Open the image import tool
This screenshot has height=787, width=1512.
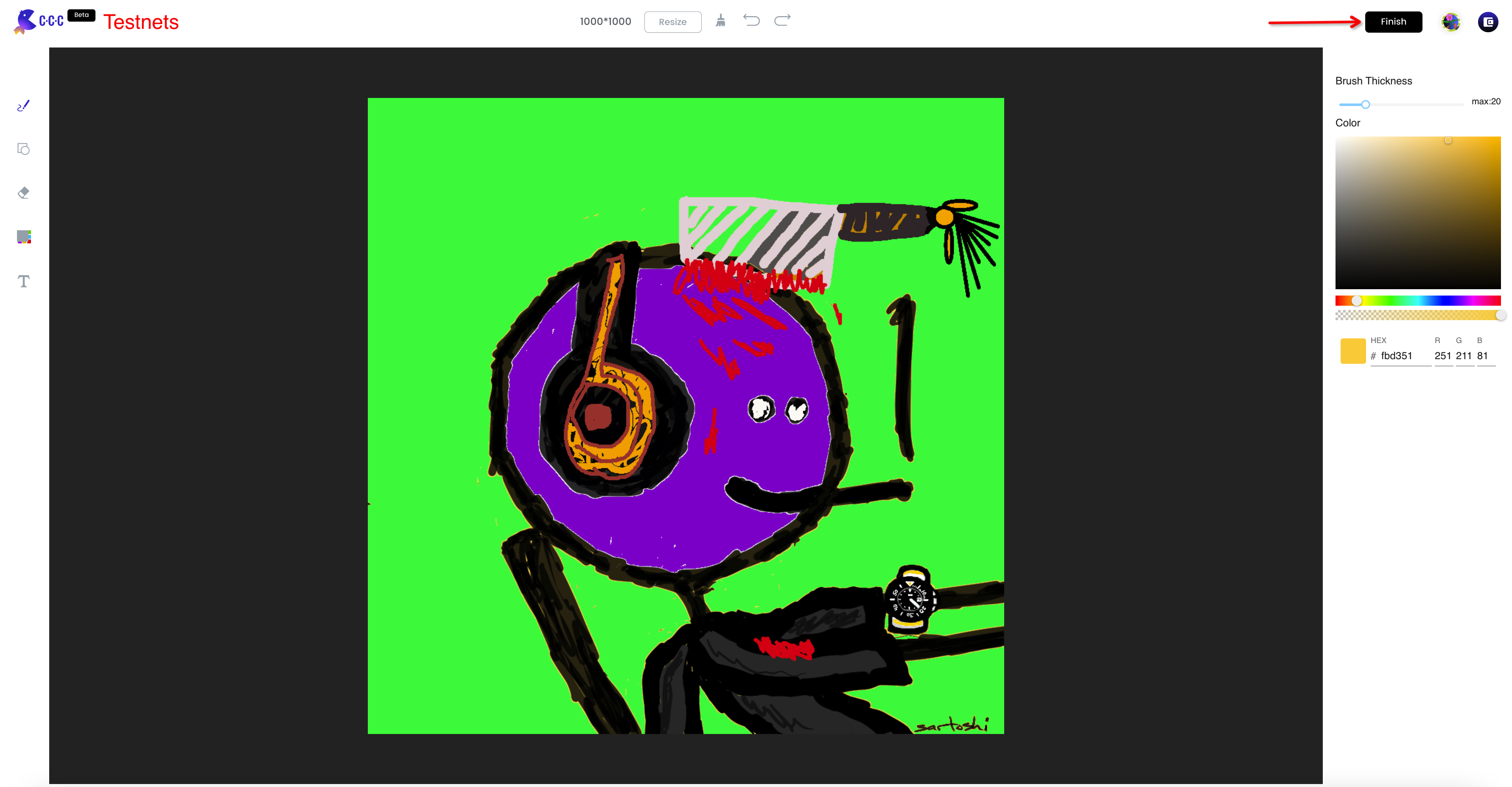[x=23, y=237]
